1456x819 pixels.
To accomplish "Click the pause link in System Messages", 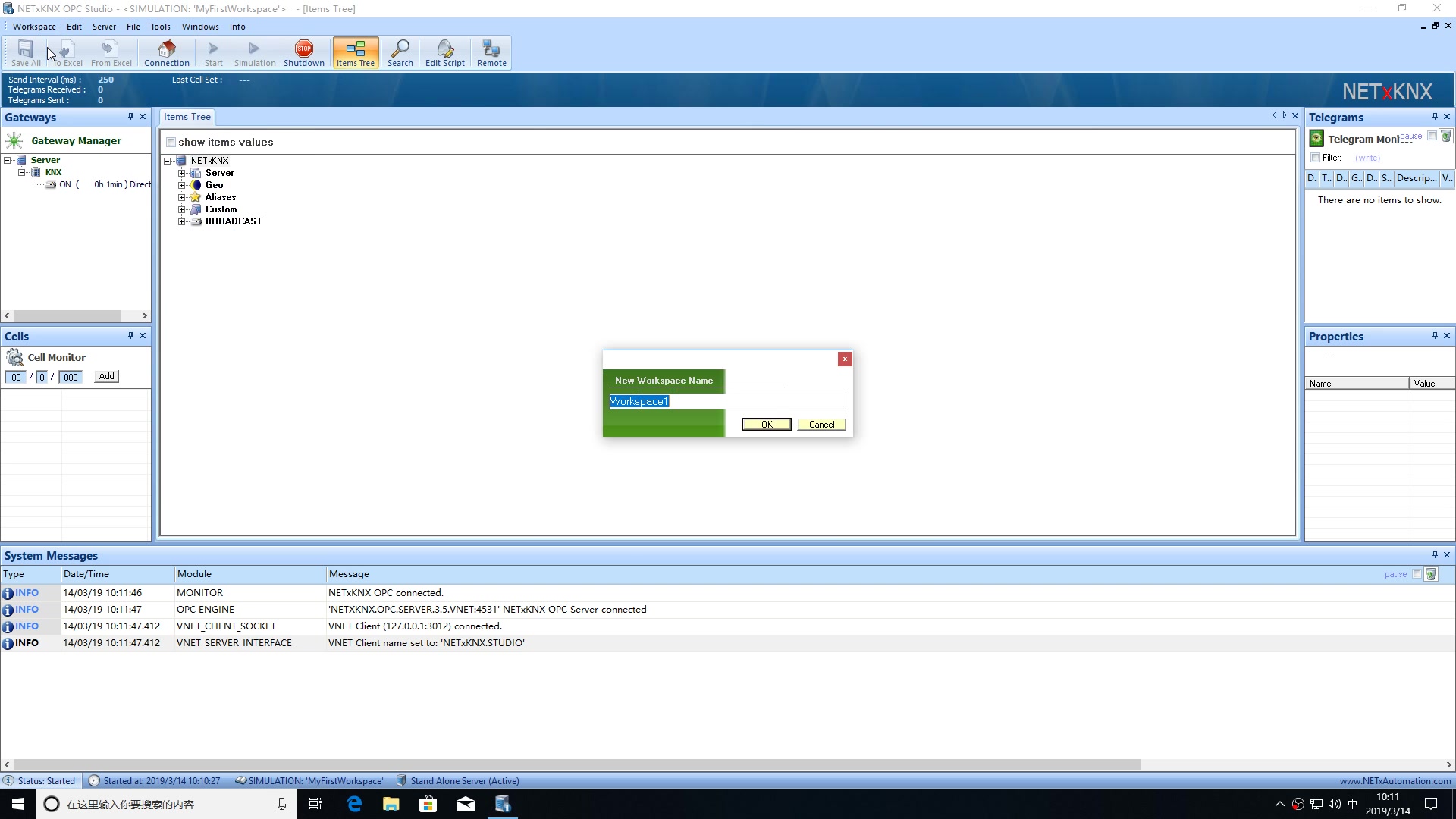I will pos(1395,575).
